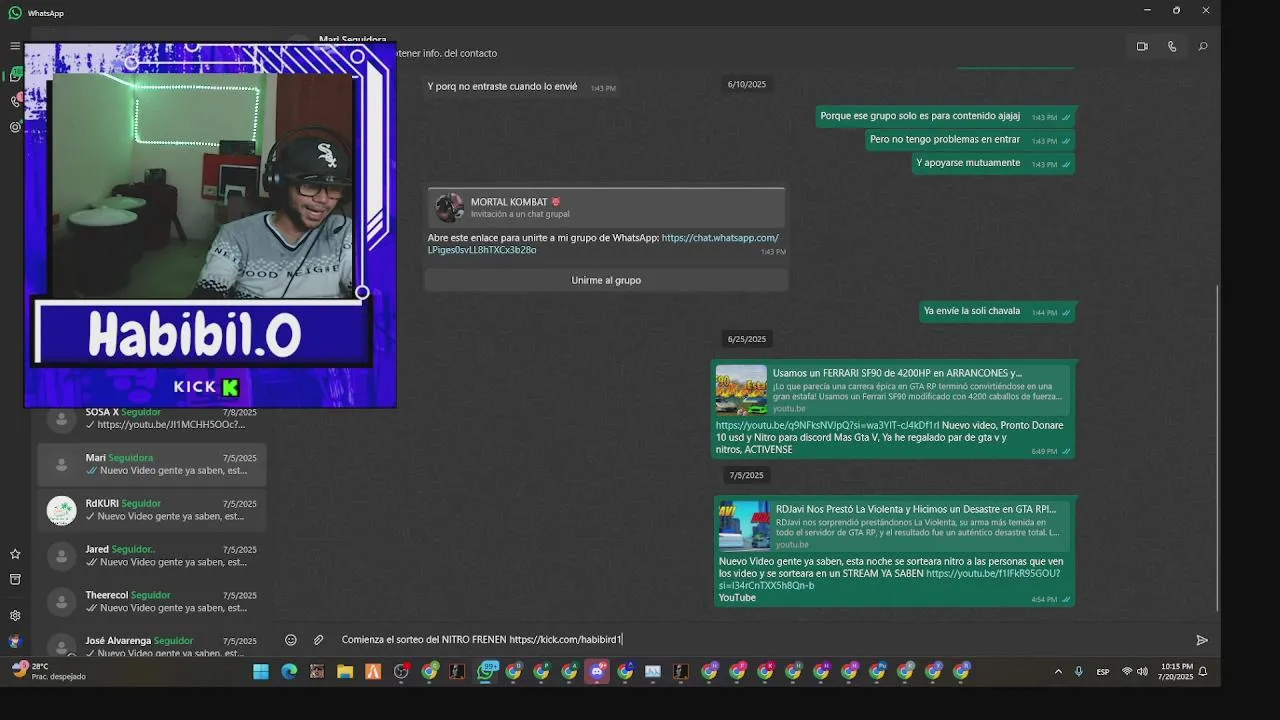
Task: Switch to Discord in taskbar
Action: pyautogui.click(x=597, y=672)
